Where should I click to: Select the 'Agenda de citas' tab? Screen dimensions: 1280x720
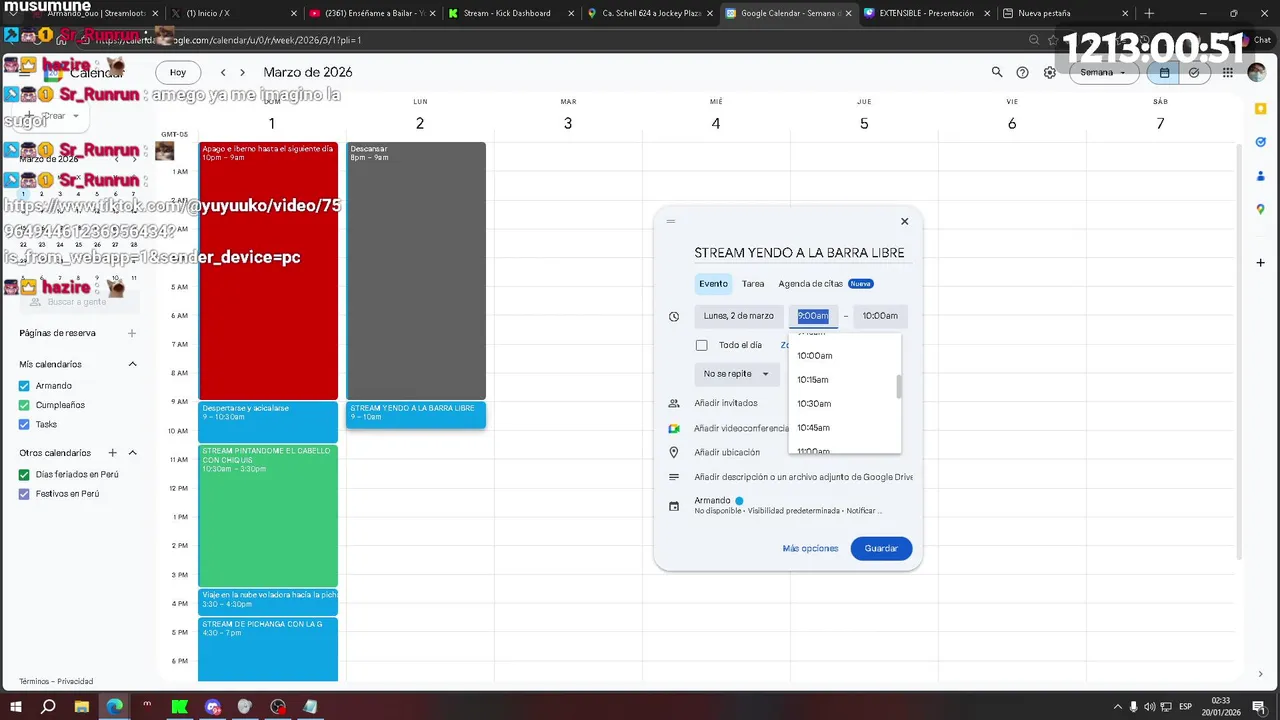825,284
